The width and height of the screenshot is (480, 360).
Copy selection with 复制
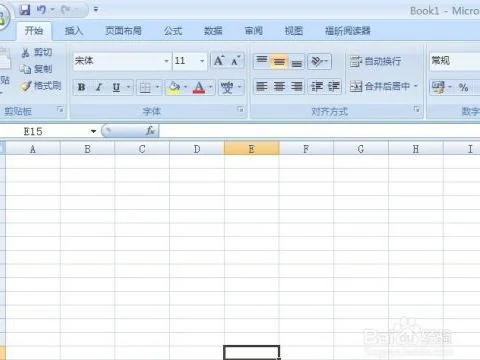(x=36, y=69)
